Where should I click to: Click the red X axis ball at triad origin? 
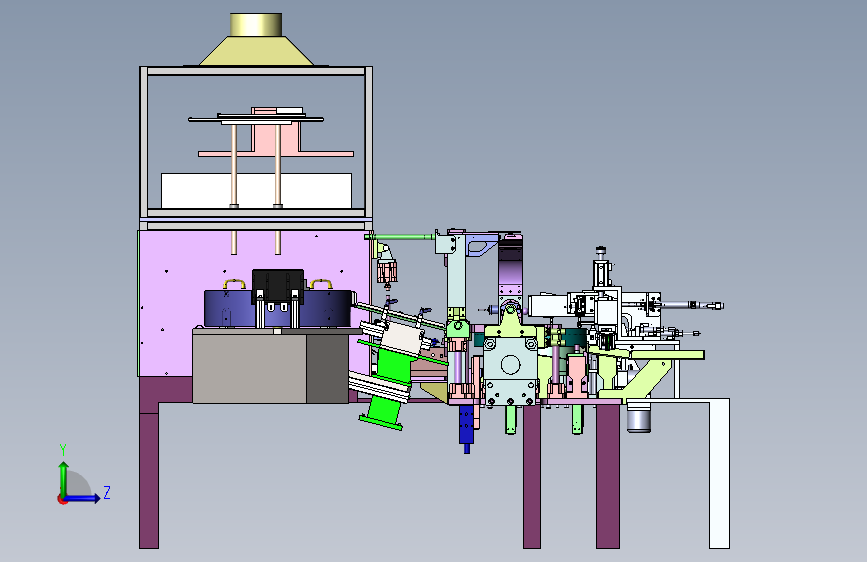[62, 499]
